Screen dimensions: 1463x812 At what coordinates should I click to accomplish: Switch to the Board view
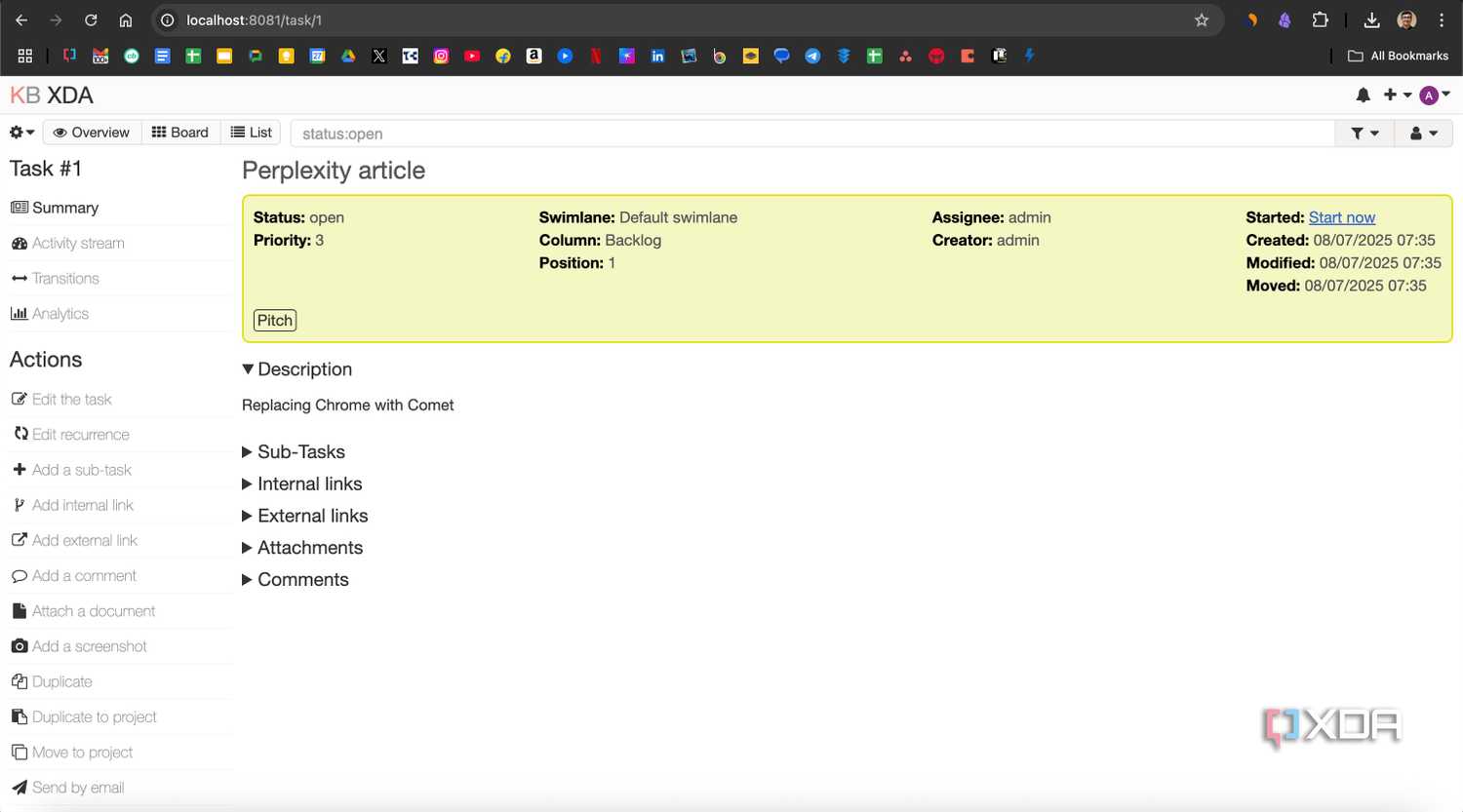[x=180, y=133]
